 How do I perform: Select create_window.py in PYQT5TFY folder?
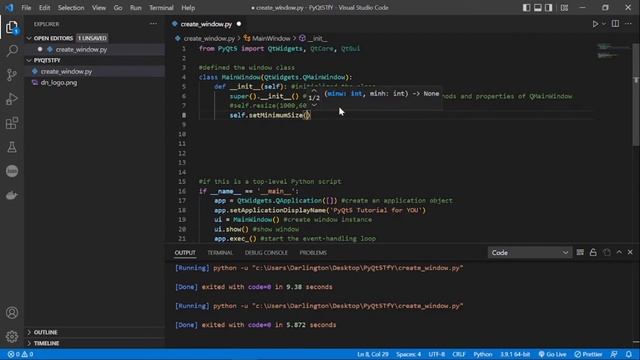click(66, 71)
